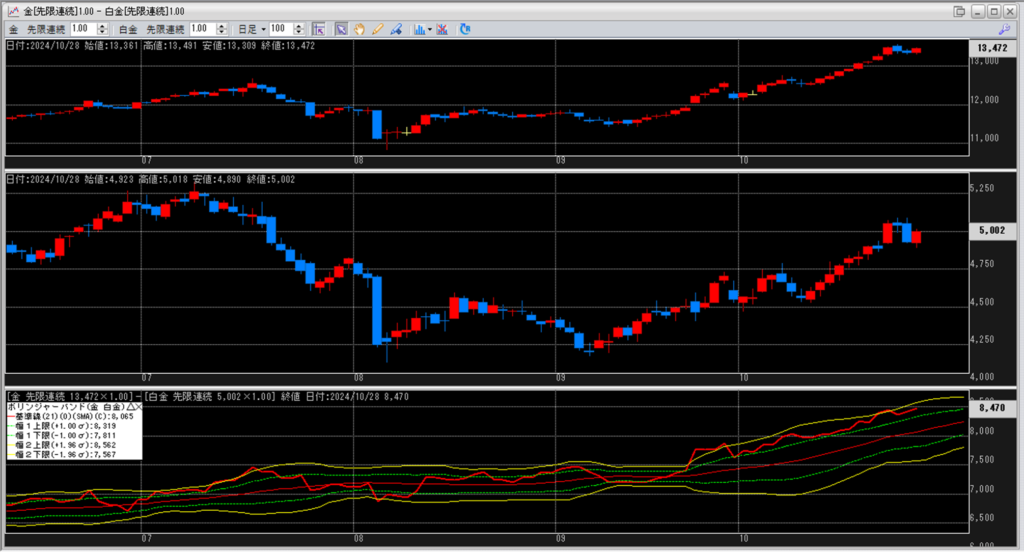This screenshot has height=552, width=1024.
Task: Close the ボリンジャーバンド legend with X
Action: (137, 408)
